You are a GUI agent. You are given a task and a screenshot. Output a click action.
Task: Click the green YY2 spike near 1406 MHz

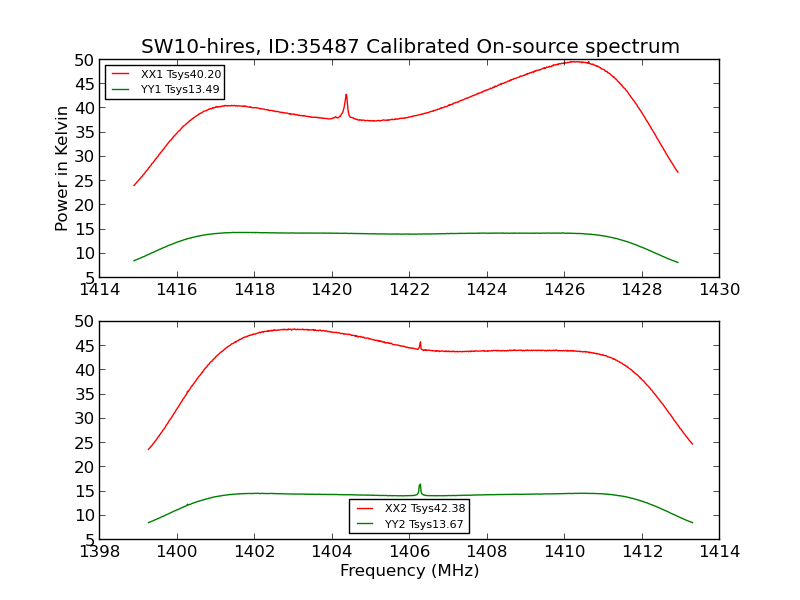click(420, 489)
